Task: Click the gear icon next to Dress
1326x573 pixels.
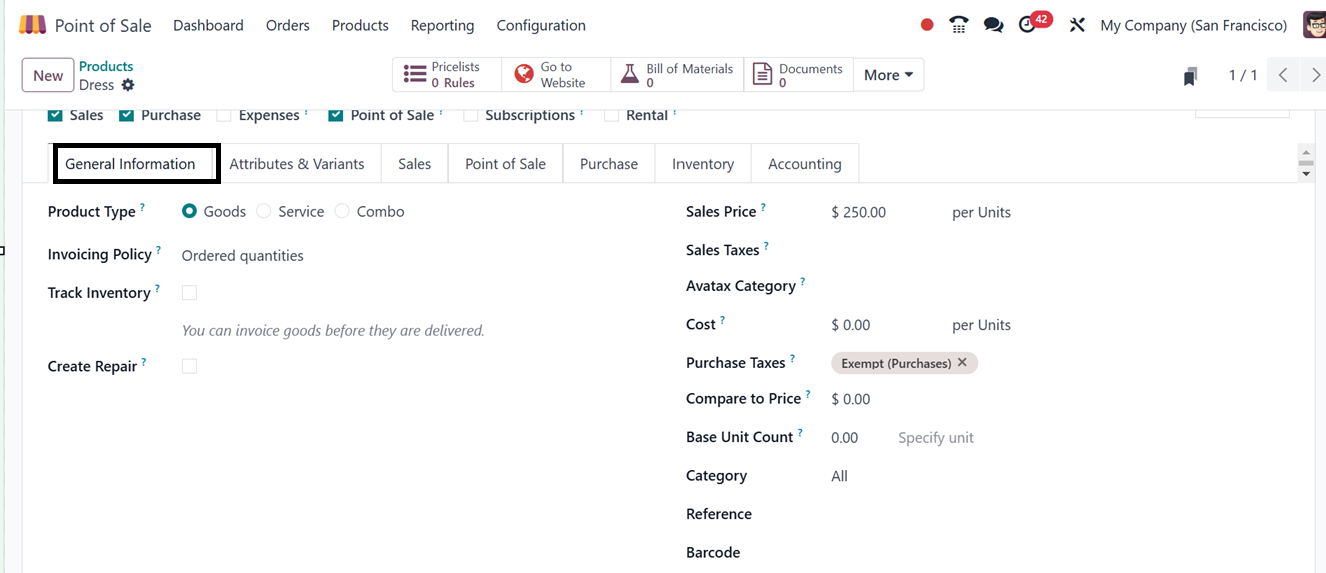Action: pos(128,86)
